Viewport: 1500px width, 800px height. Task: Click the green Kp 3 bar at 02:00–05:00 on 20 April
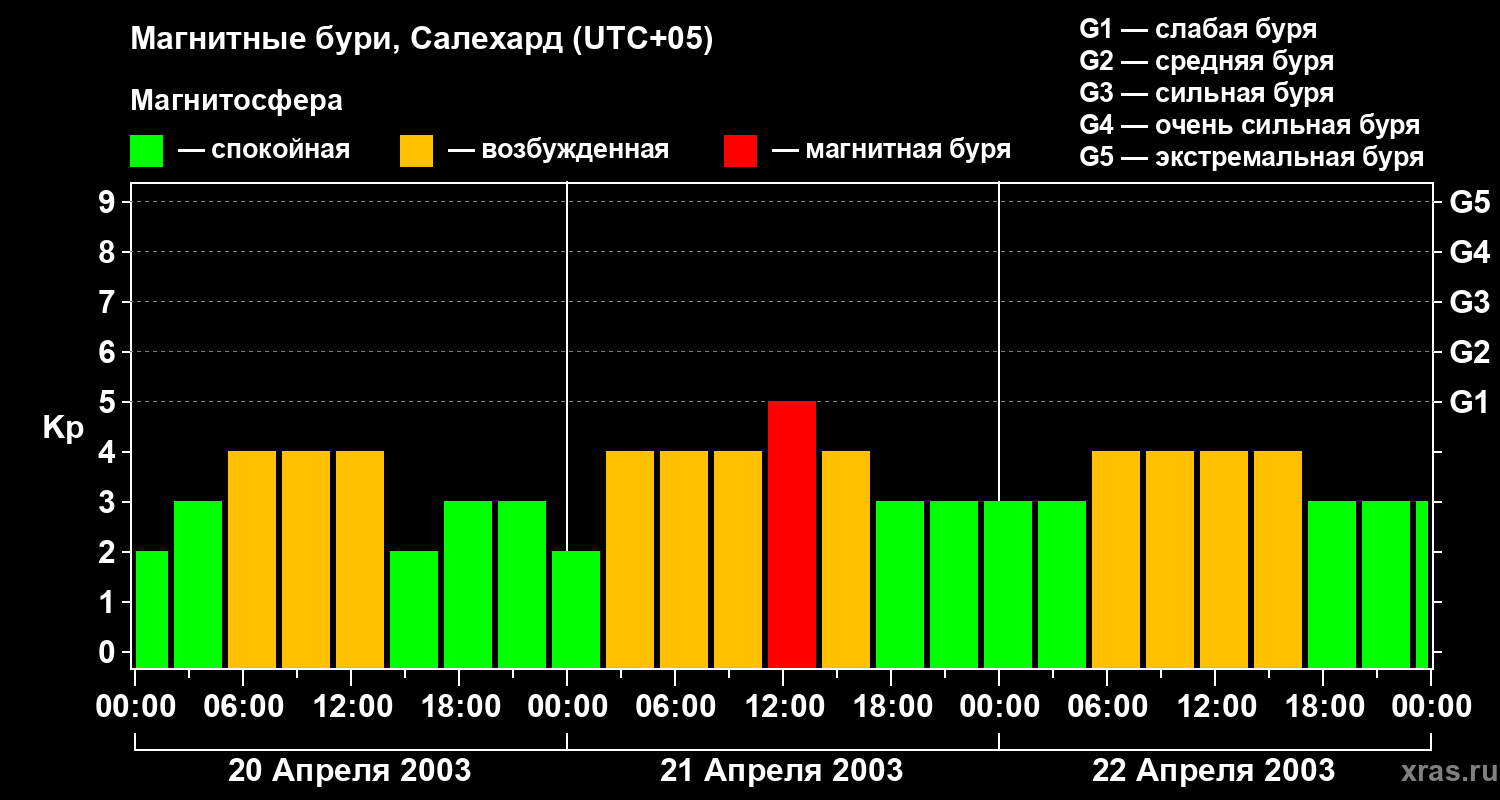click(198, 584)
